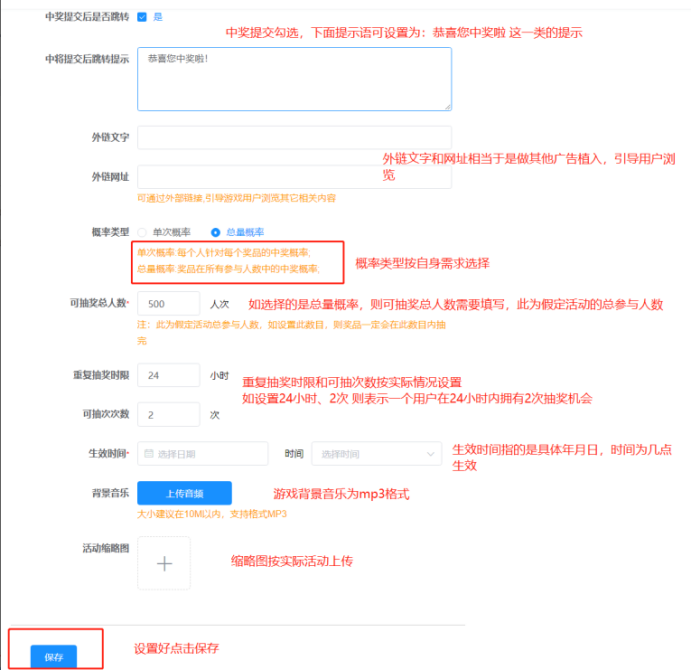
Task: Open the 时间 select dropdown
Action: (375, 454)
